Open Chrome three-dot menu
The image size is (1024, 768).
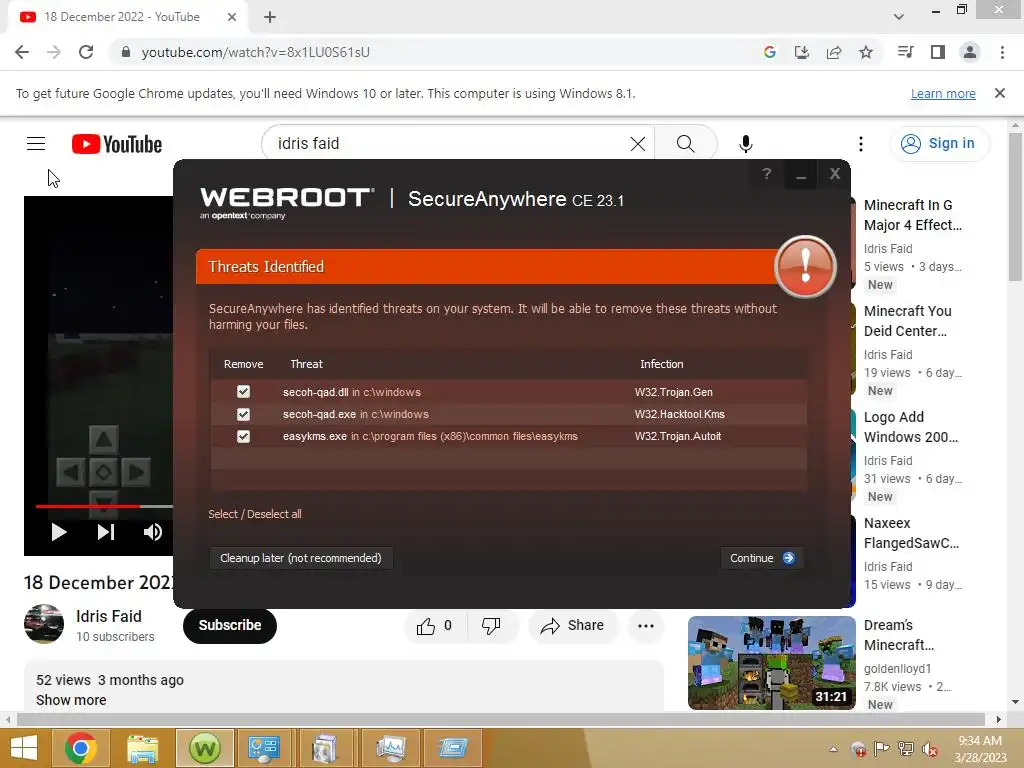pos(1002,52)
